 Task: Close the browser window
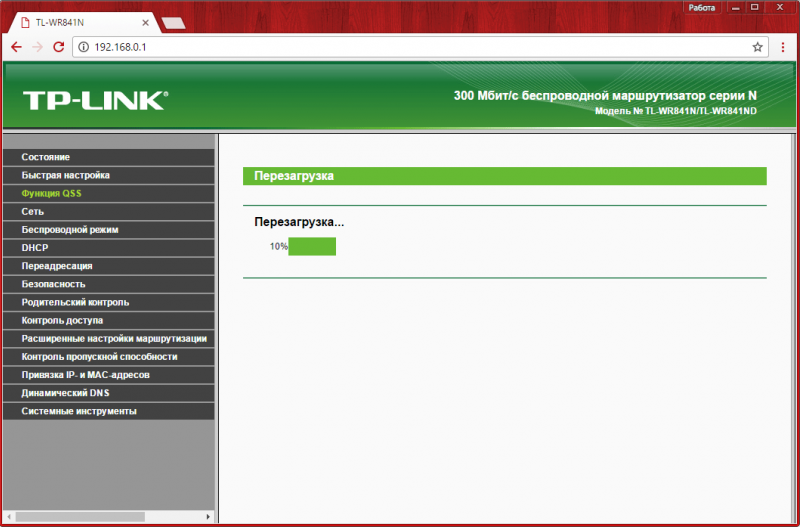780,8
